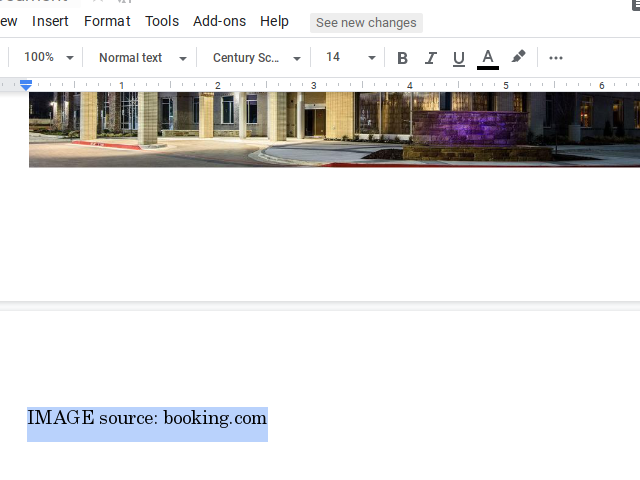Open the Format menu
The height and width of the screenshot is (480, 640).
click(107, 21)
